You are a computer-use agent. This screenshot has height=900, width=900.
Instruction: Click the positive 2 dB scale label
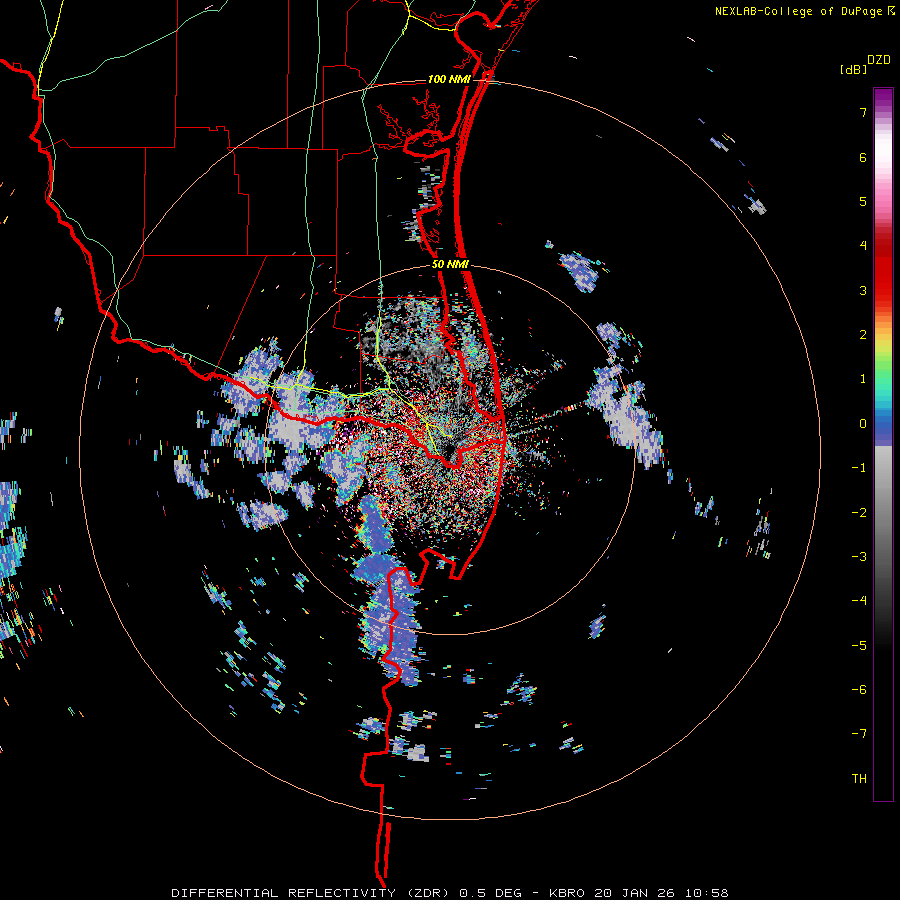[863, 335]
